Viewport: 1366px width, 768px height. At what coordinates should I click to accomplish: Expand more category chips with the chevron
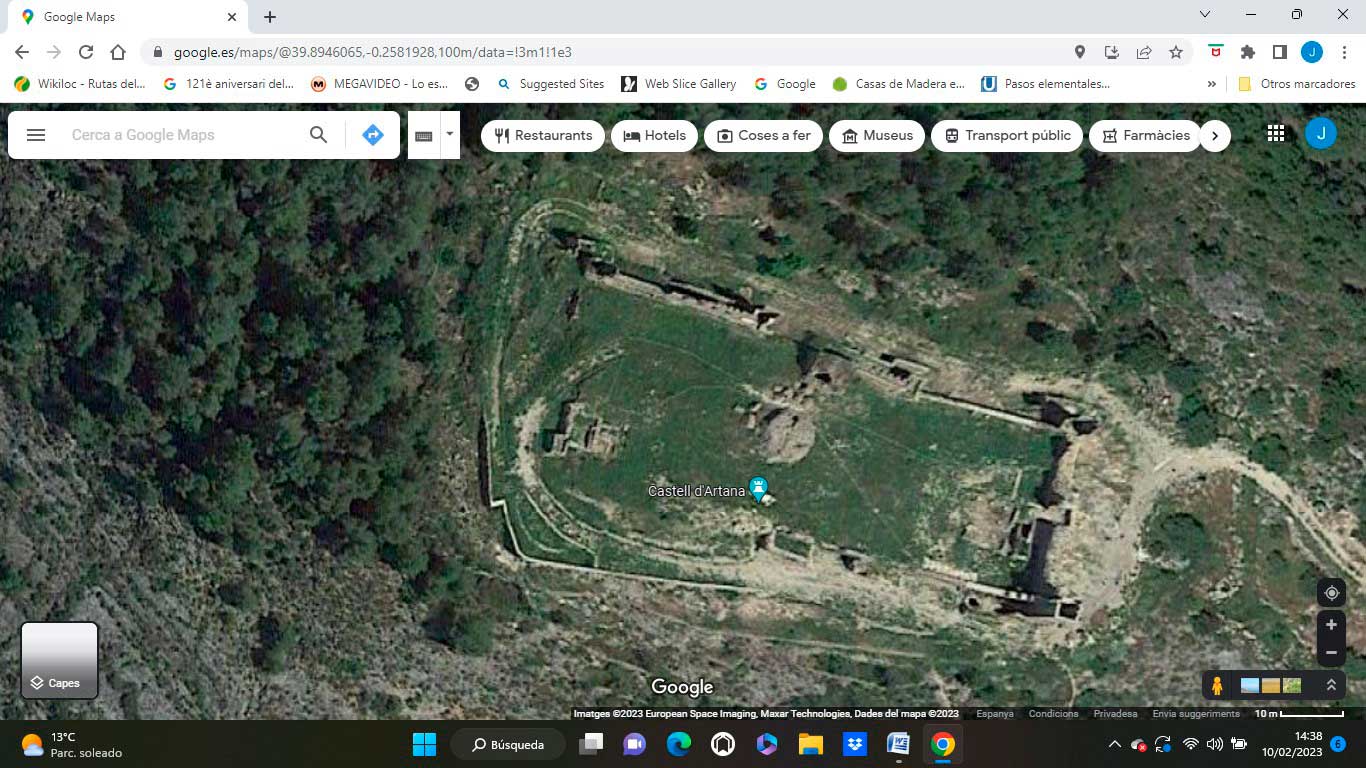(1215, 135)
